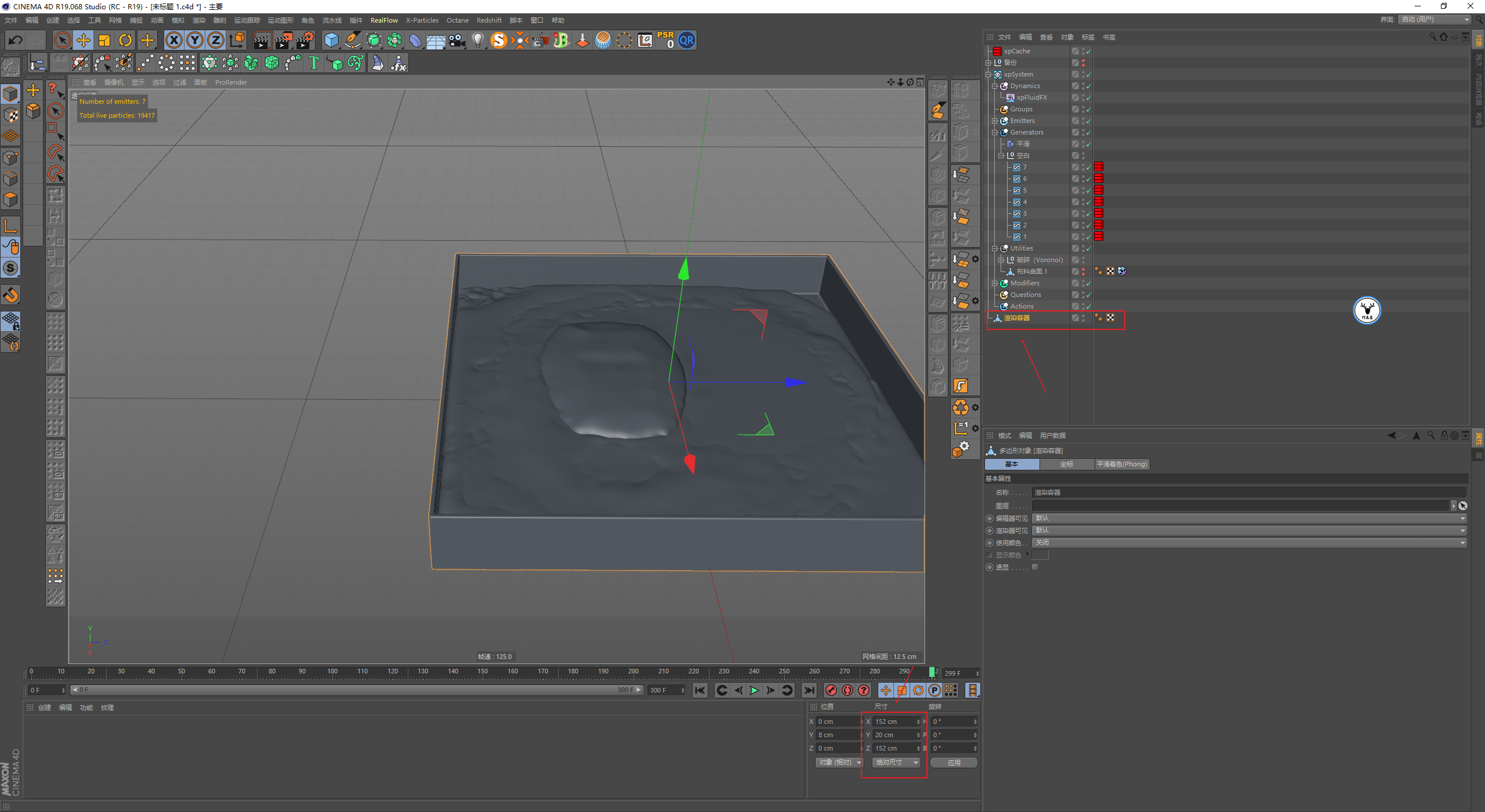The image size is (1485, 812).
Task: Switch to the 坐标 tab
Action: coord(1066,465)
